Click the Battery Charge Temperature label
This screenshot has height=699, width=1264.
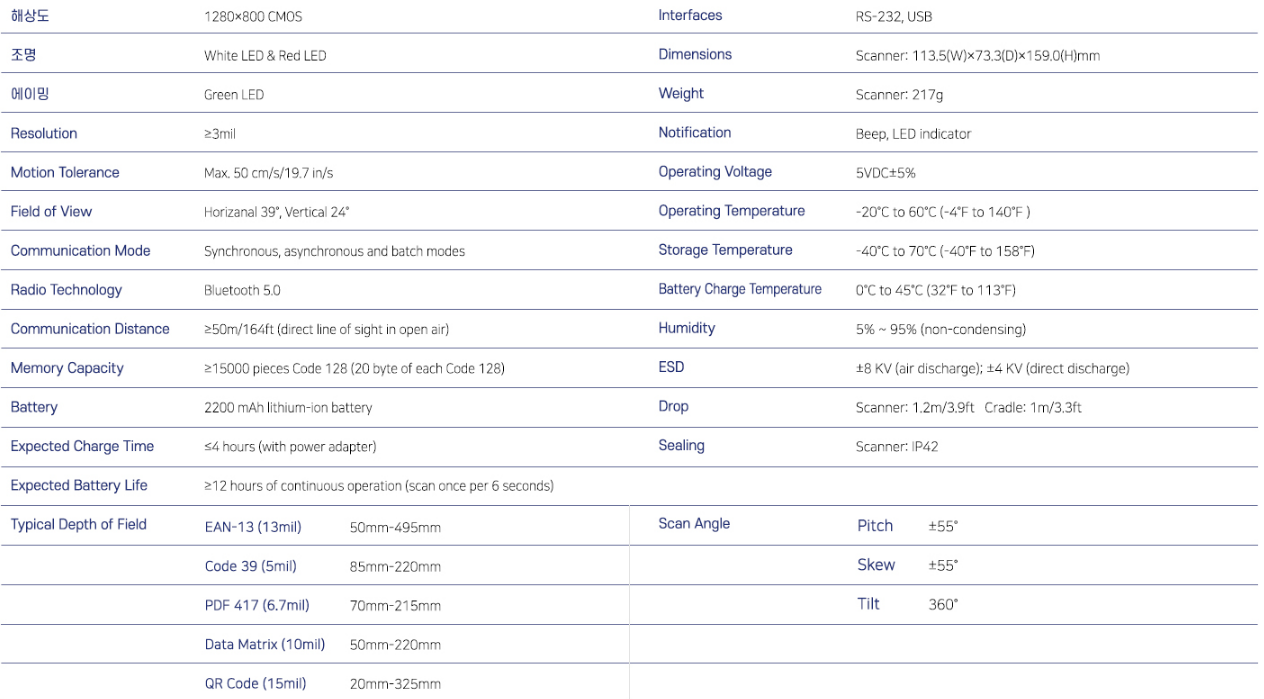click(x=740, y=289)
